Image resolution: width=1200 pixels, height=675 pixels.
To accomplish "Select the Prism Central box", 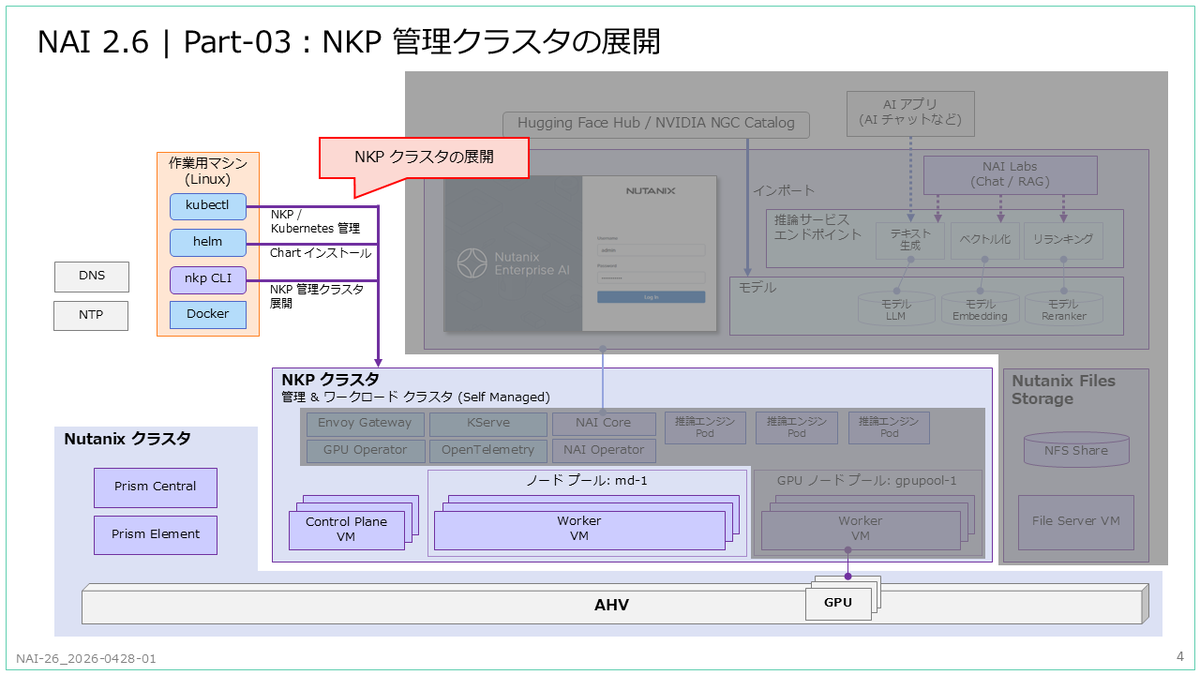I will (x=154, y=486).
